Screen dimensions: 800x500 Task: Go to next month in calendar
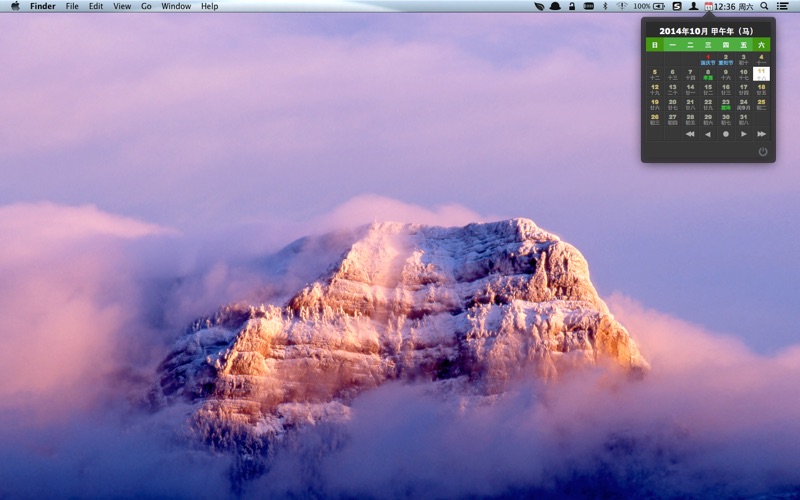pyautogui.click(x=743, y=134)
